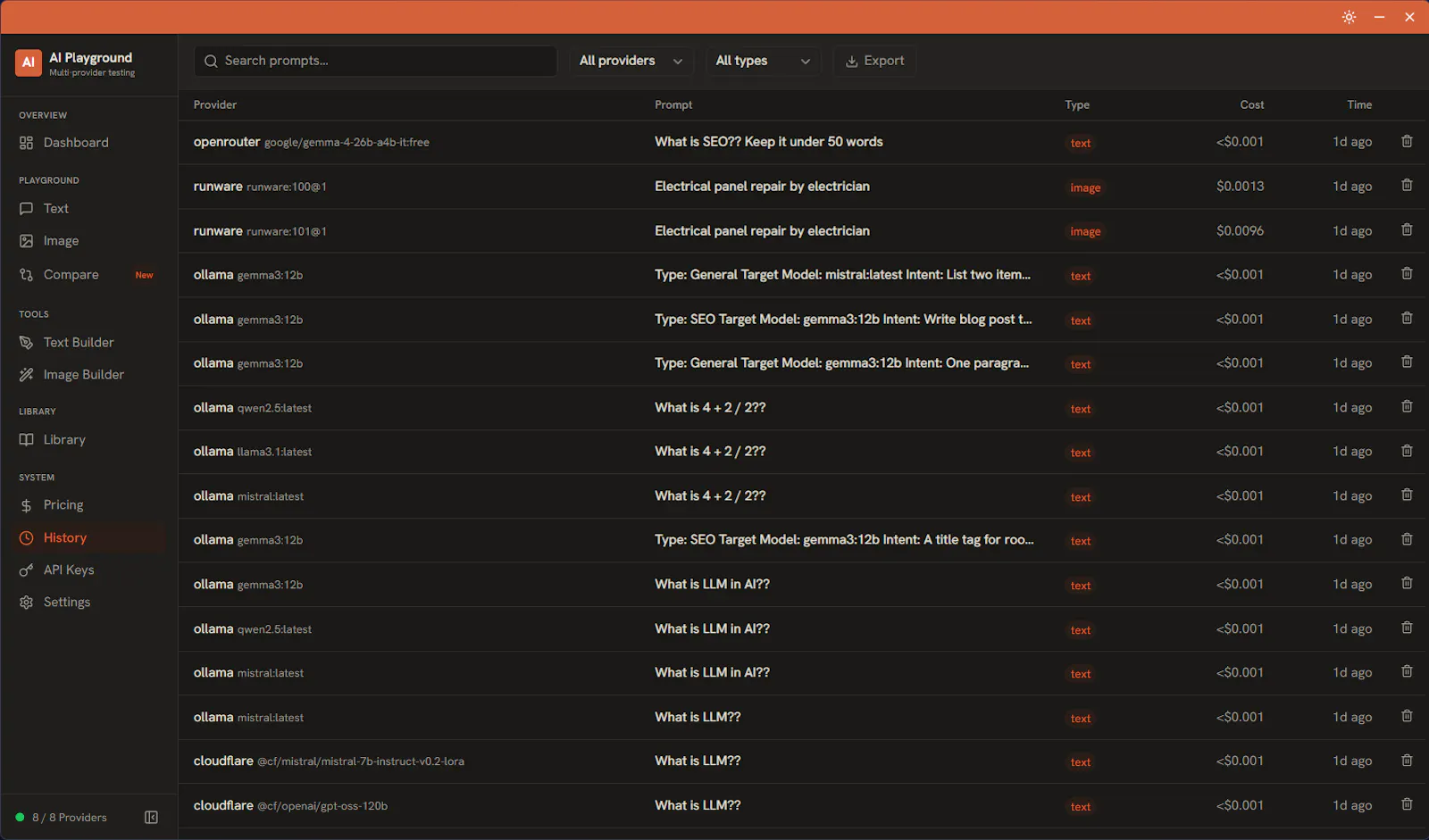The width and height of the screenshot is (1429, 840).
Task: Click the Provider column header
Action: pos(215,104)
